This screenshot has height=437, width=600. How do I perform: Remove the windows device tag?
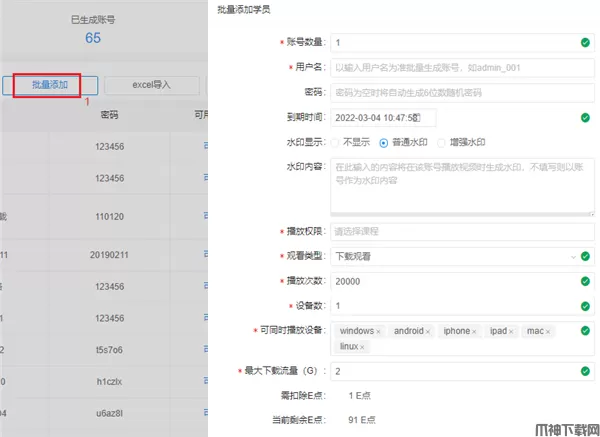pos(378,331)
